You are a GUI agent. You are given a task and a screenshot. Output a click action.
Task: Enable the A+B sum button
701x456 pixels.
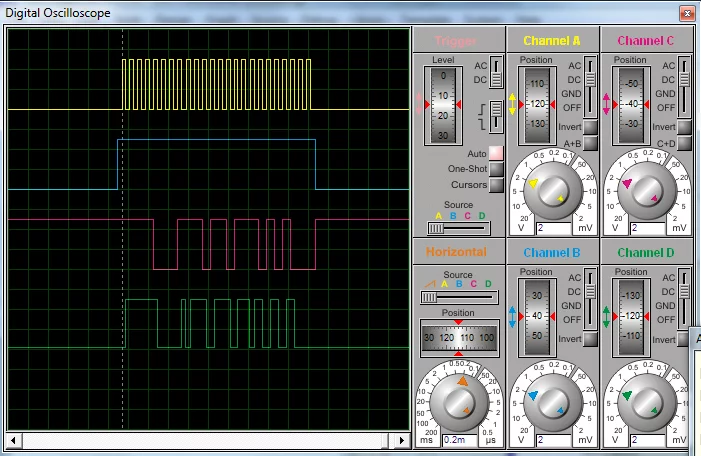(590, 144)
